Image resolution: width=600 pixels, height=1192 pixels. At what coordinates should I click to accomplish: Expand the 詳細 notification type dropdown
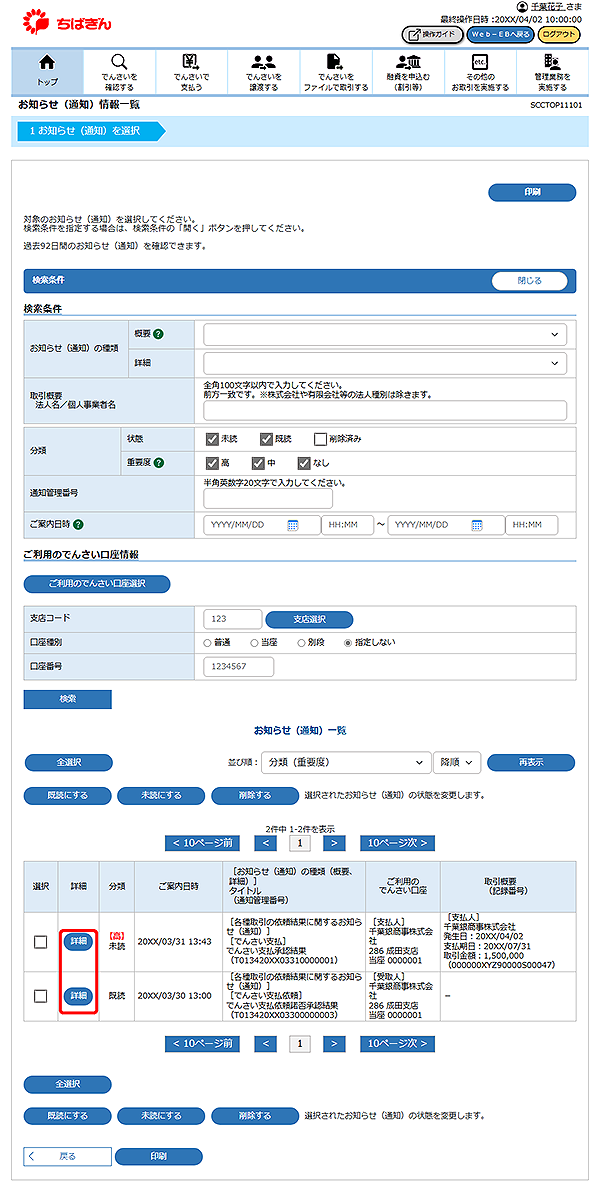[x=385, y=363]
